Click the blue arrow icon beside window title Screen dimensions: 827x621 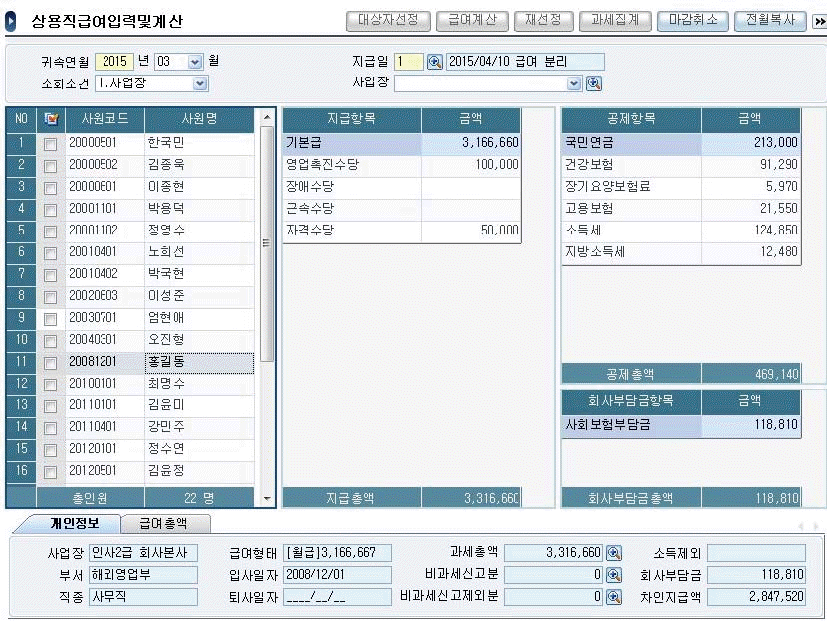click(11, 22)
